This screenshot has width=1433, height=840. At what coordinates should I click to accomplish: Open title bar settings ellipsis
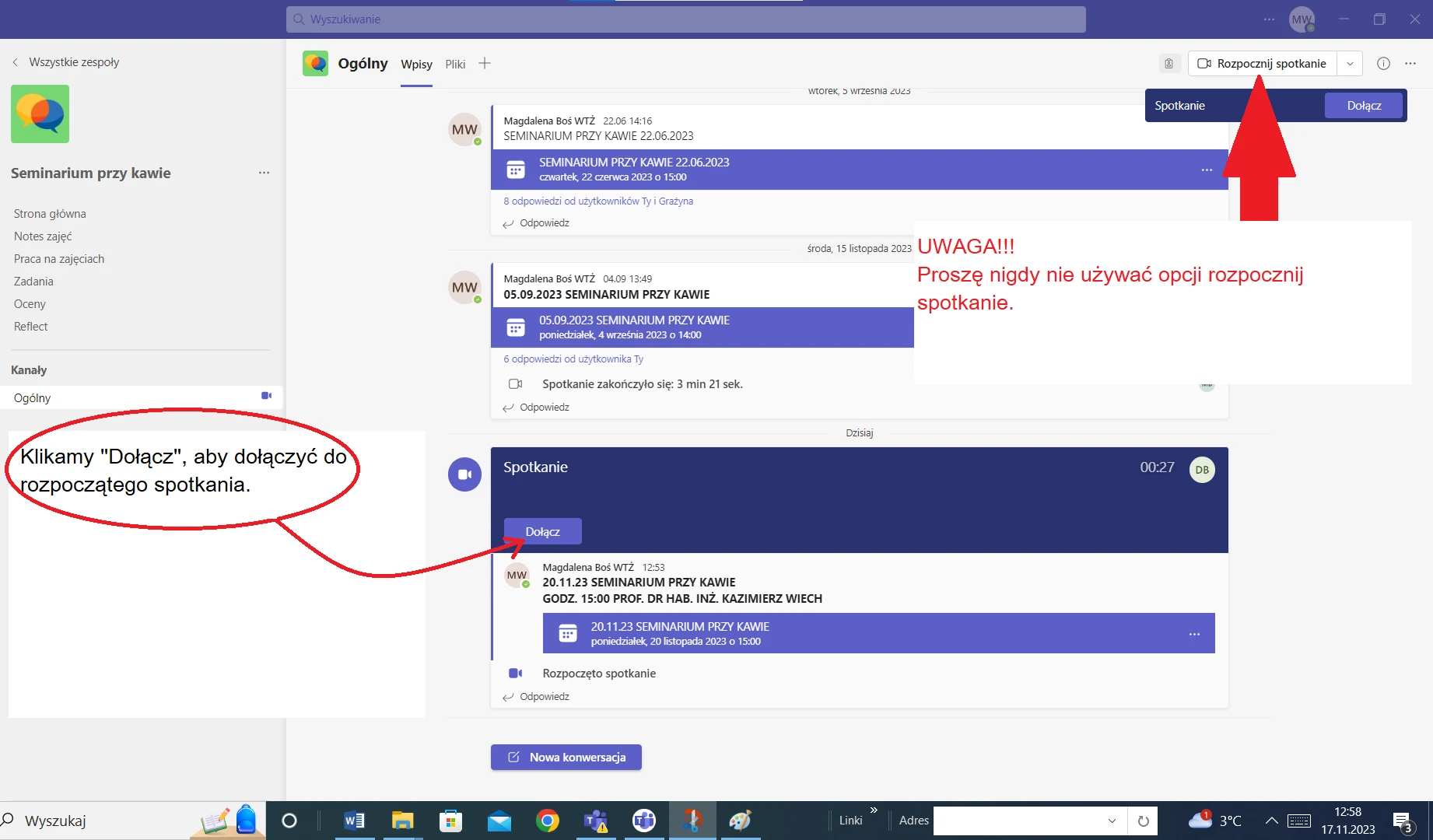(x=1269, y=19)
